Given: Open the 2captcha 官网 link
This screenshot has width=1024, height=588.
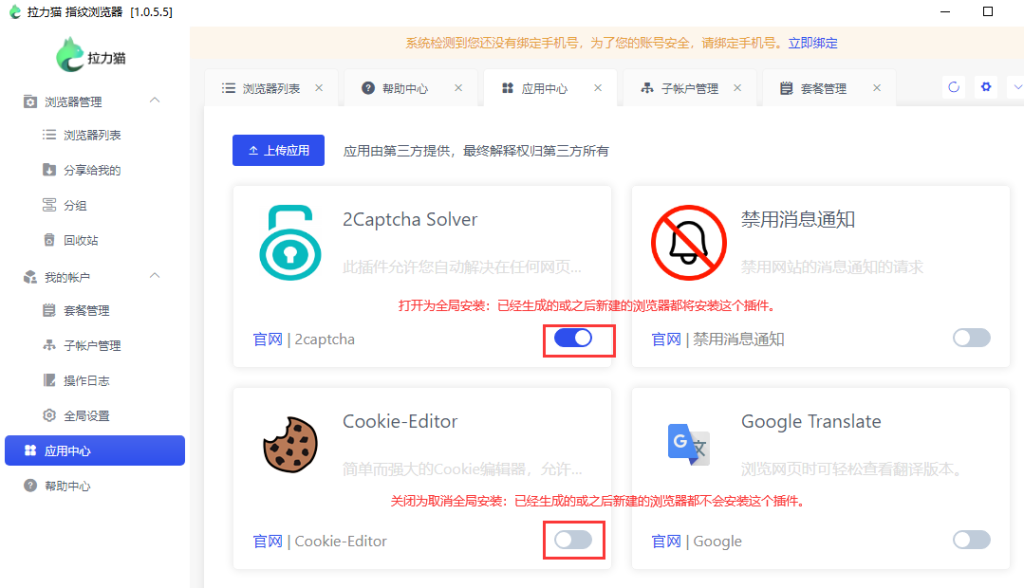Looking at the screenshot, I should (267, 339).
